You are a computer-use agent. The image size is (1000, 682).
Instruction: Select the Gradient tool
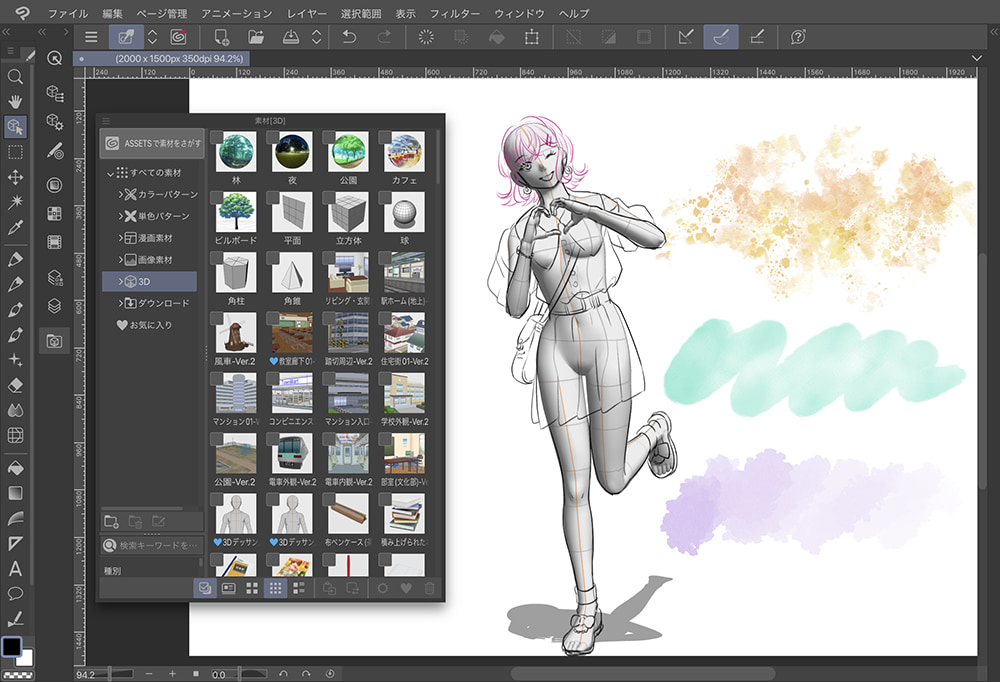coord(15,493)
